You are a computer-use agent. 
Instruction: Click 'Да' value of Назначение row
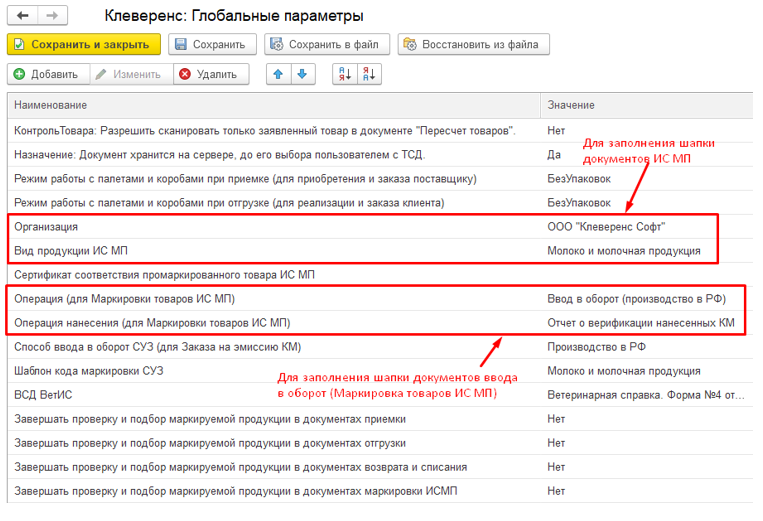click(554, 155)
